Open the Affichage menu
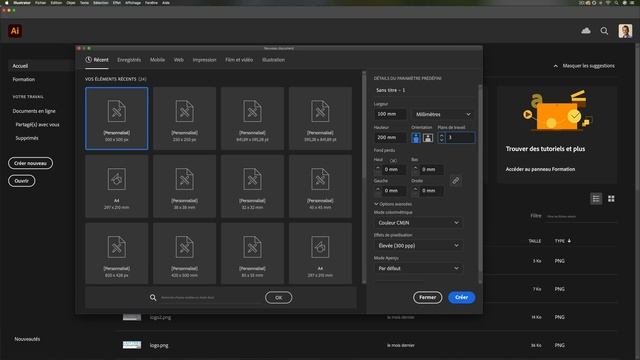This screenshot has width=640, height=360. pyautogui.click(x=133, y=2)
